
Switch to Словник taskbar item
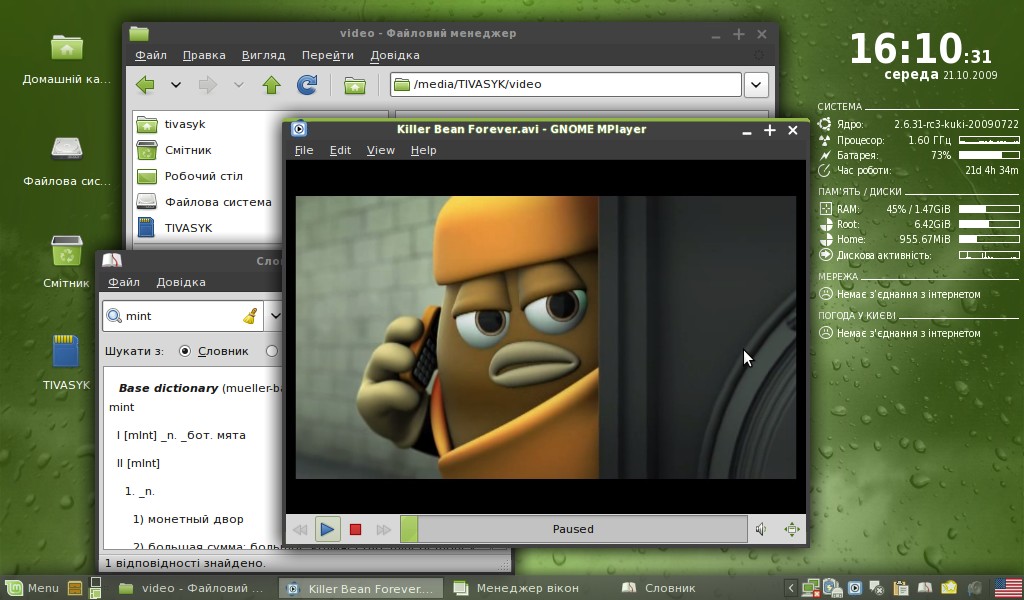coord(660,588)
